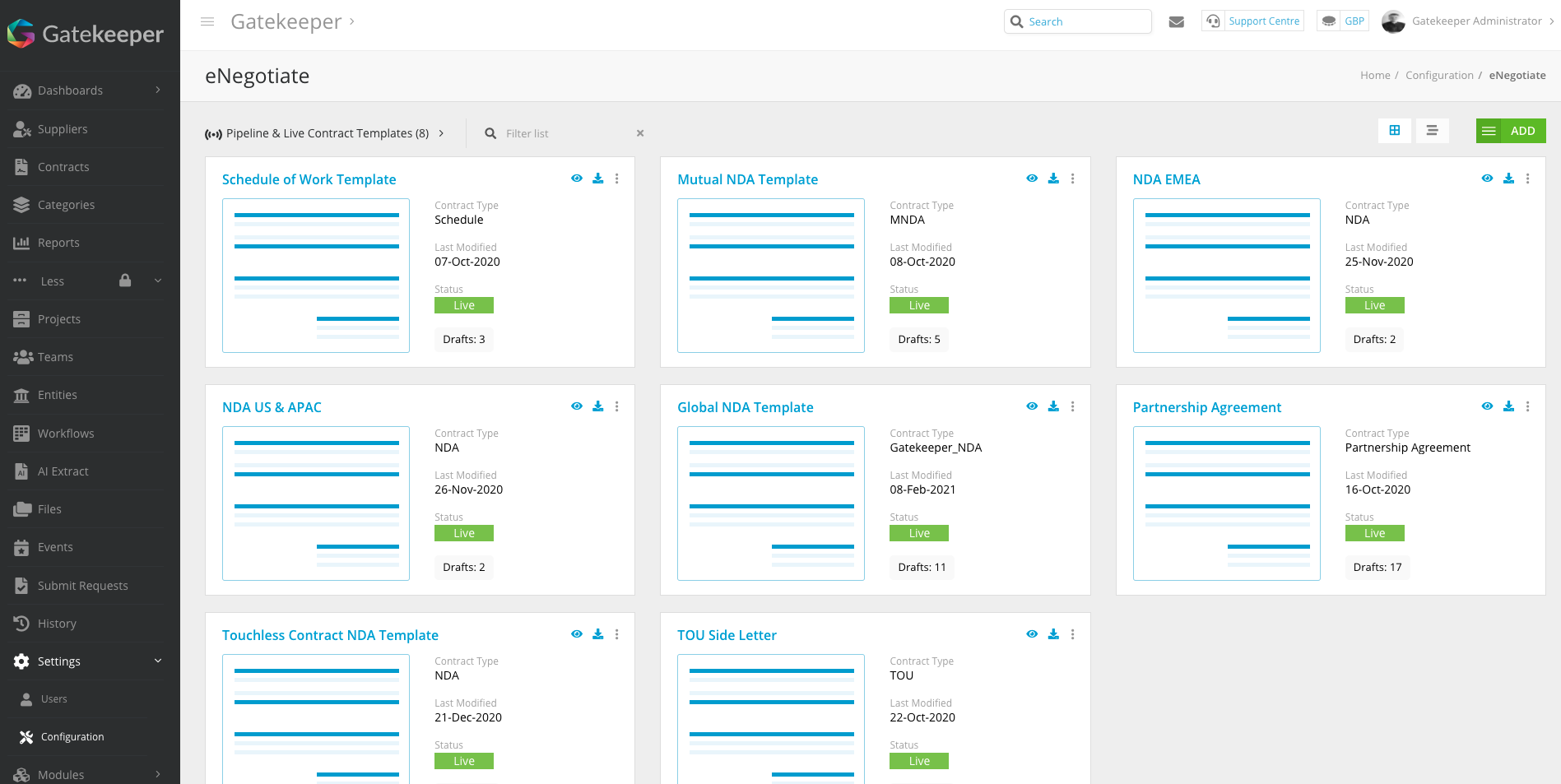Click the Drafts: 11 badge on Global NDA Template
The image size is (1561, 784).
pos(922,567)
